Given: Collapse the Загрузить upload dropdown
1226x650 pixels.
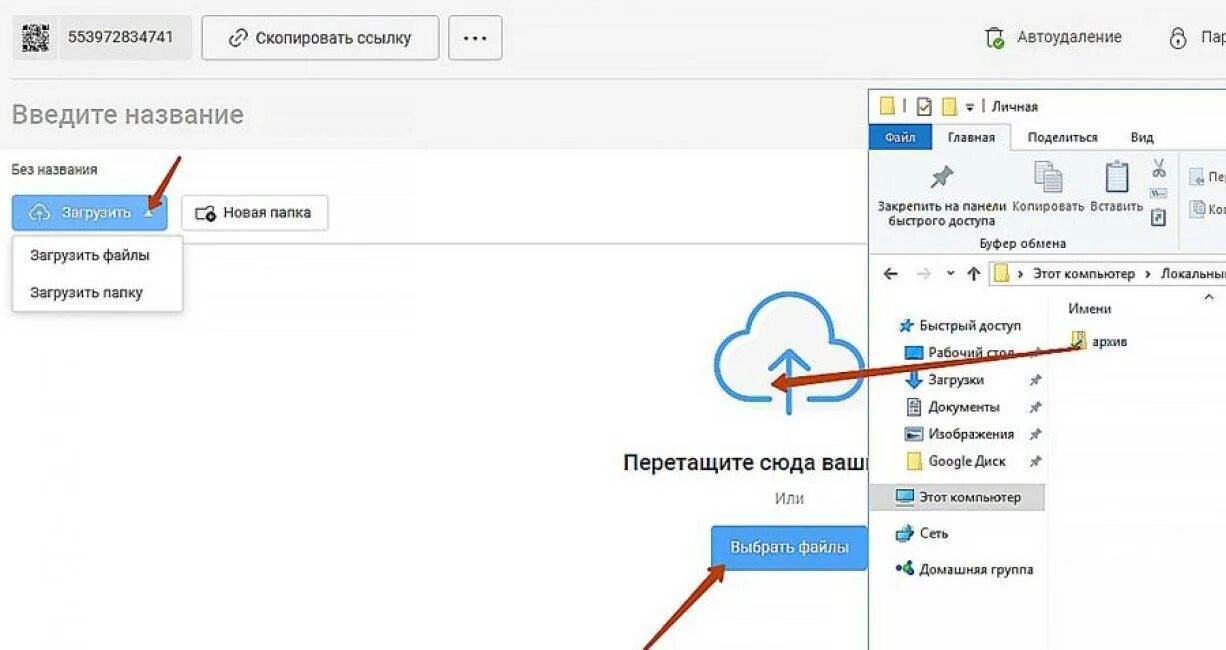Looking at the screenshot, I should [x=90, y=213].
